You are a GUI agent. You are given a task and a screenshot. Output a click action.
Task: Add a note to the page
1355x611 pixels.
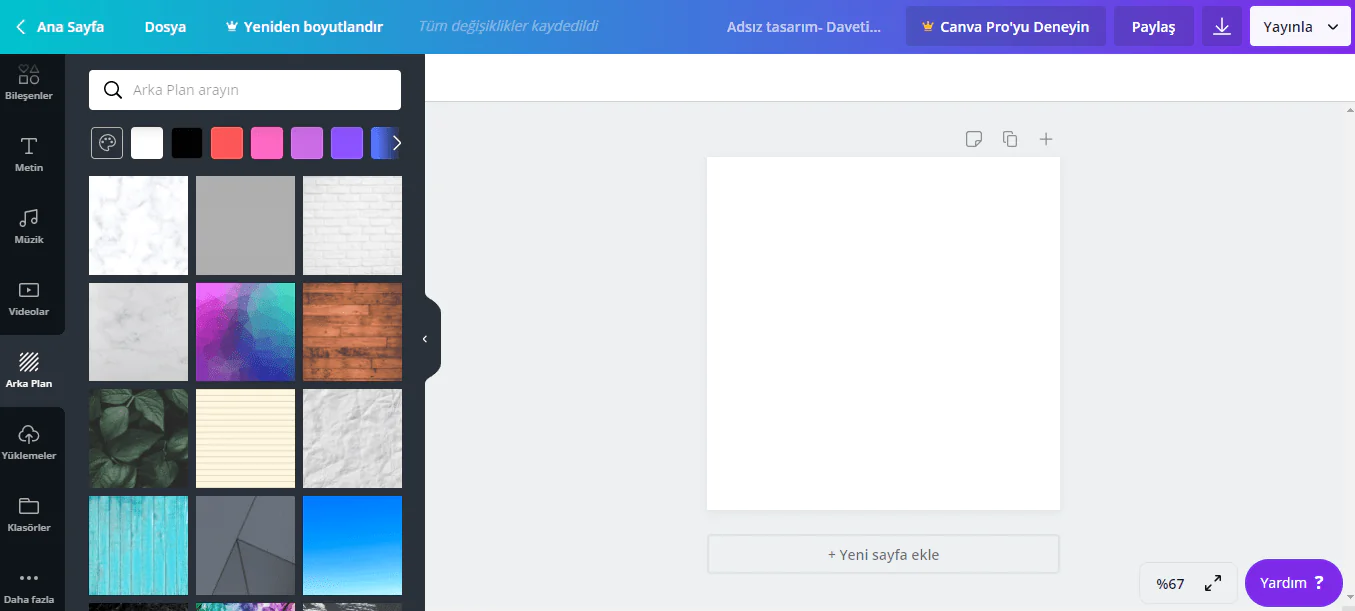point(974,139)
